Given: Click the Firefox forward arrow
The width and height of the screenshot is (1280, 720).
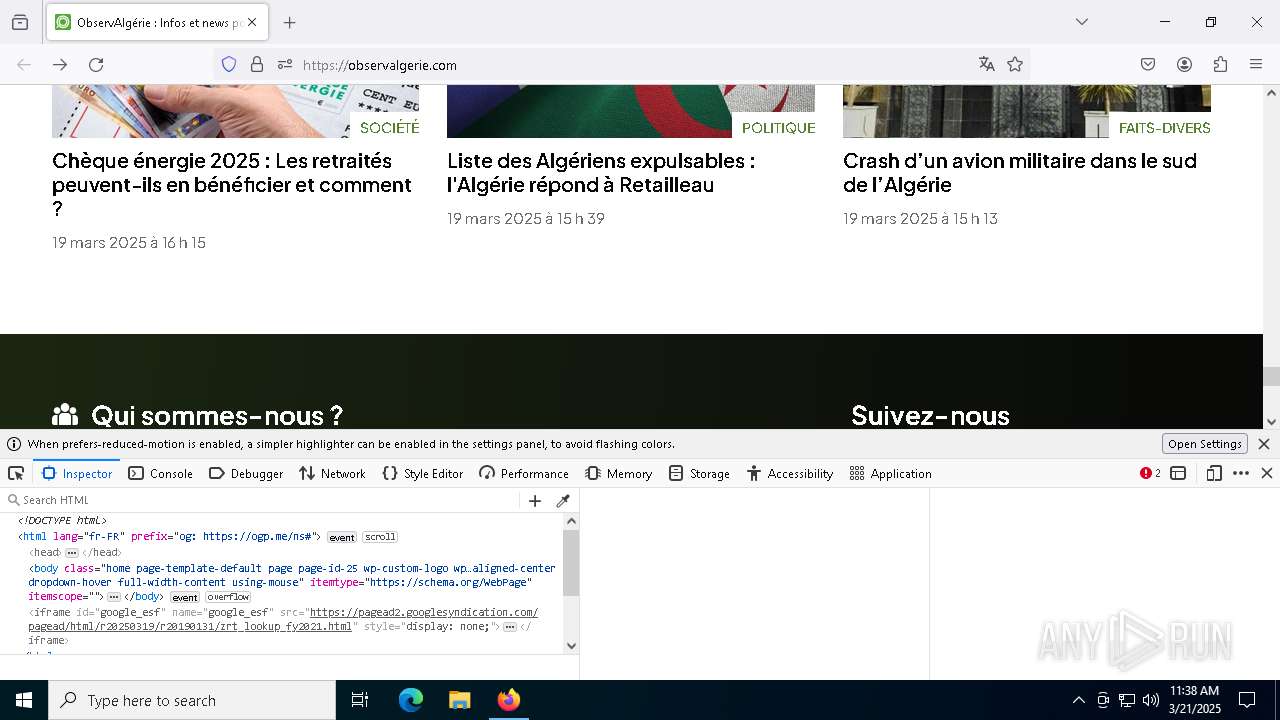Looking at the screenshot, I should tap(60, 65).
